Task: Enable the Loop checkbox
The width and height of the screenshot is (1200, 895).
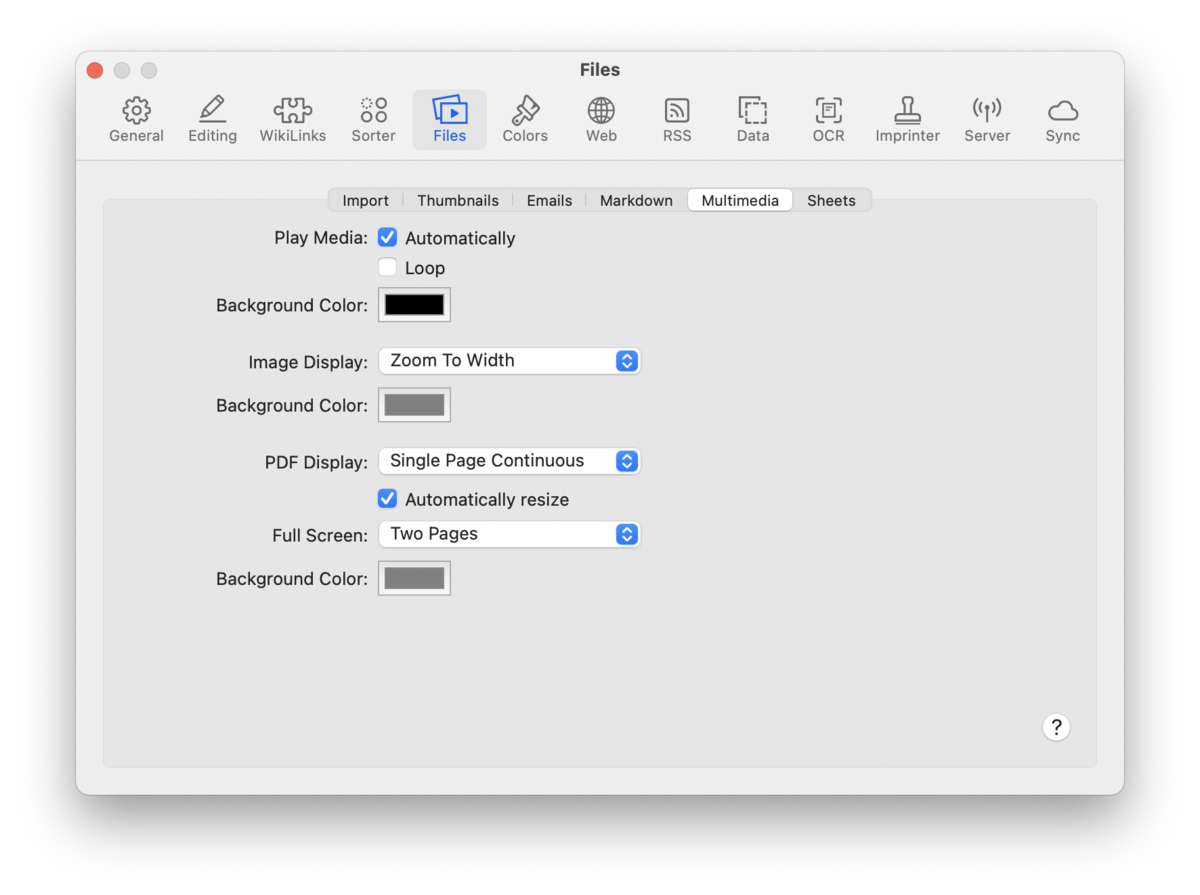Action: pos(387,267)
